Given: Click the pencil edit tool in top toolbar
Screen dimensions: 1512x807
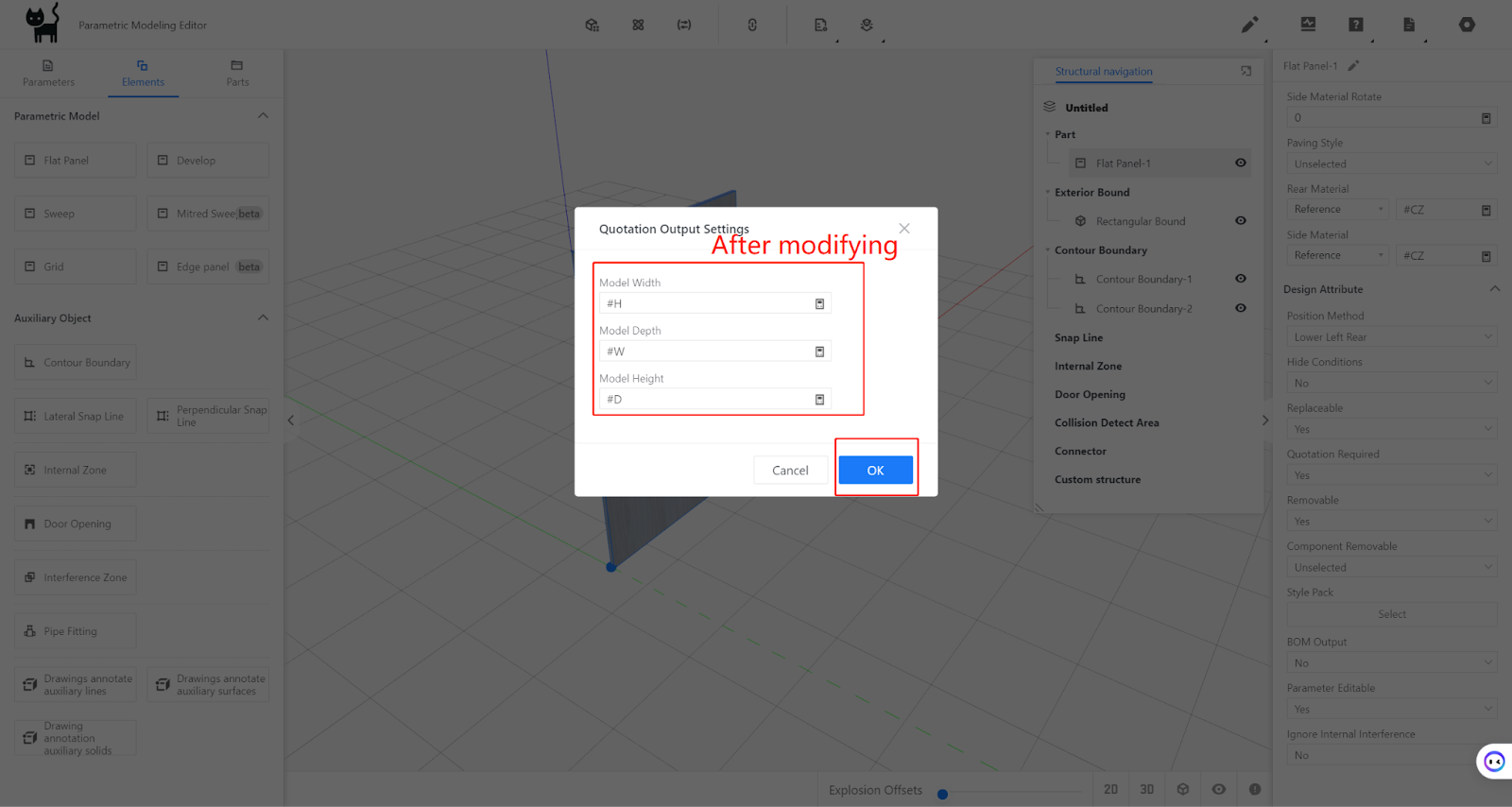Looking at the screenshot, I should (x=1249, y=25).
